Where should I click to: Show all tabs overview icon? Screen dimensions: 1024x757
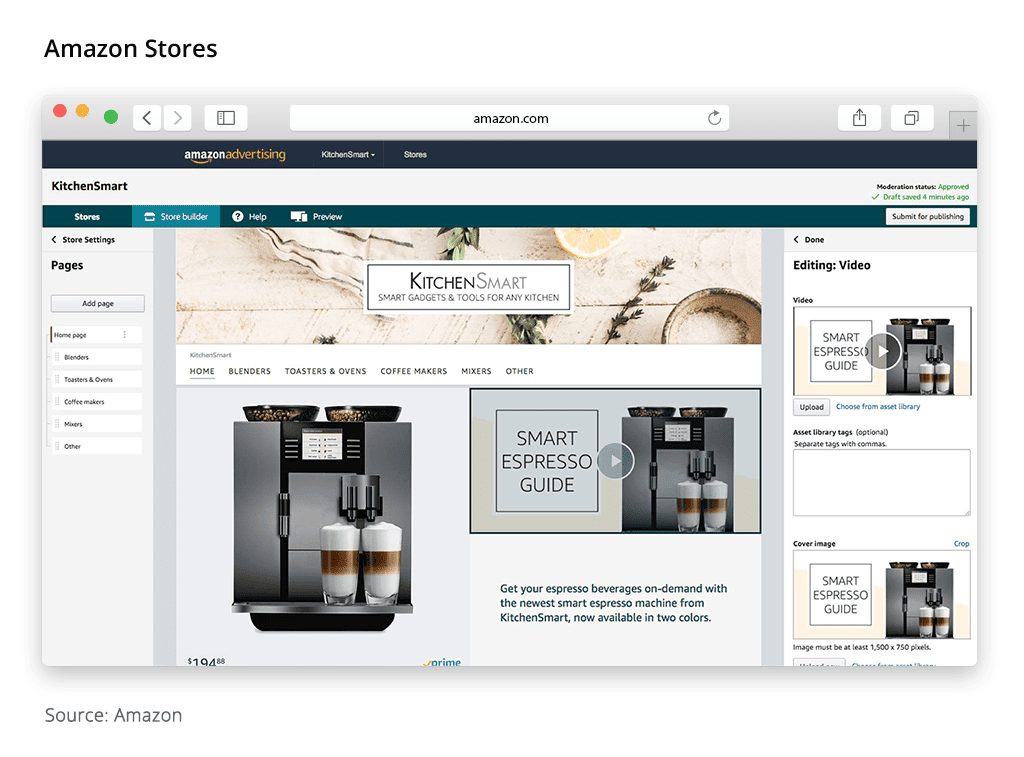coord(912,118)
